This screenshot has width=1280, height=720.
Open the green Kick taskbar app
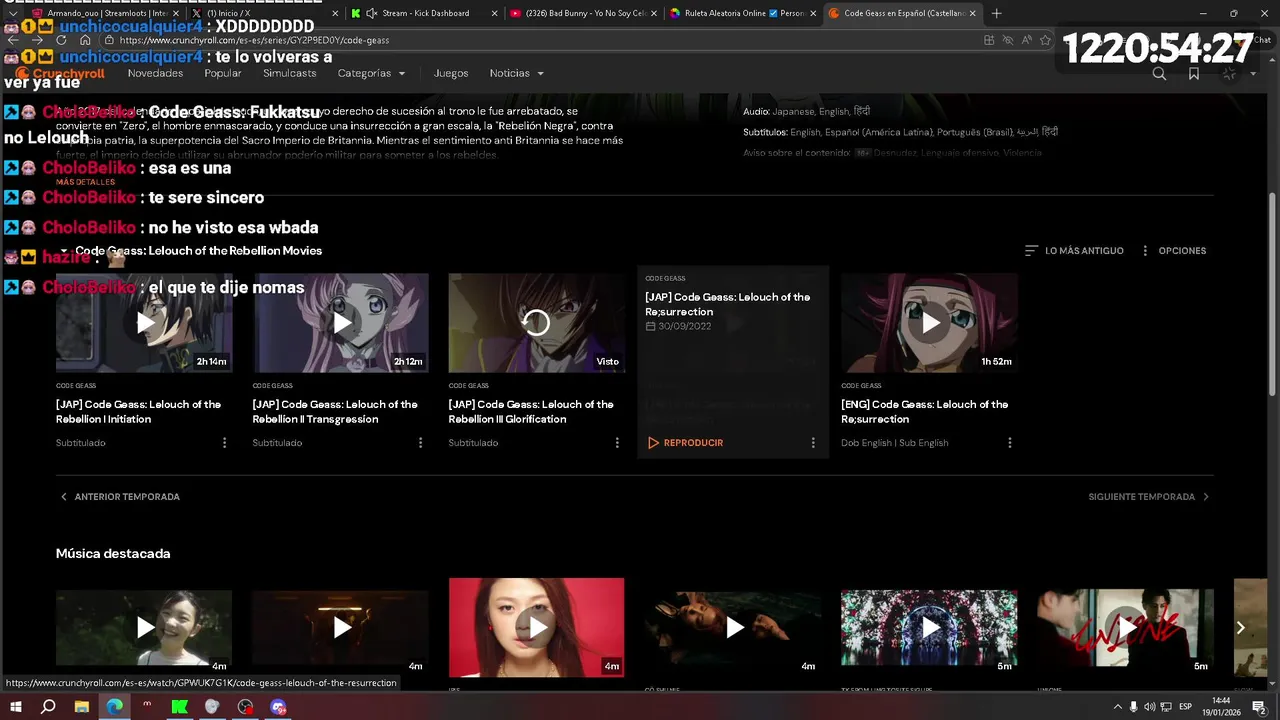coord(179,707)
